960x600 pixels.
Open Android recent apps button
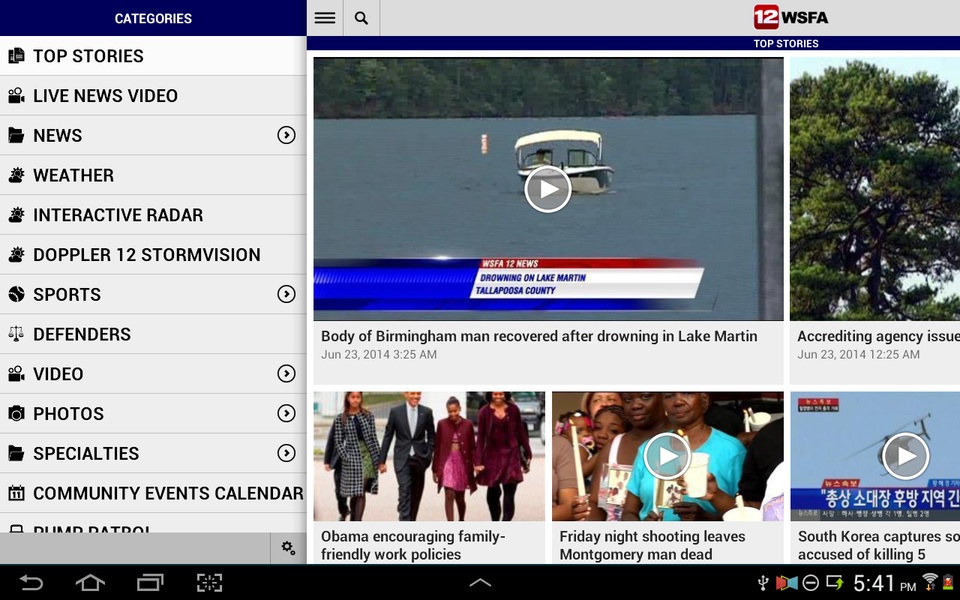pyautogui.click(x=150, y=582)
